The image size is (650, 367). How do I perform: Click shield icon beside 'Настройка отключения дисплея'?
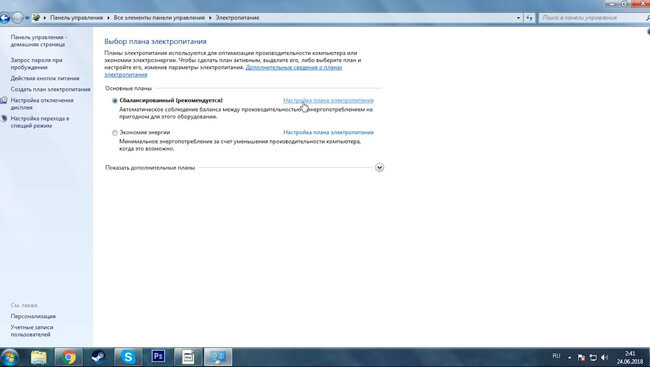[x=4, y=100]
